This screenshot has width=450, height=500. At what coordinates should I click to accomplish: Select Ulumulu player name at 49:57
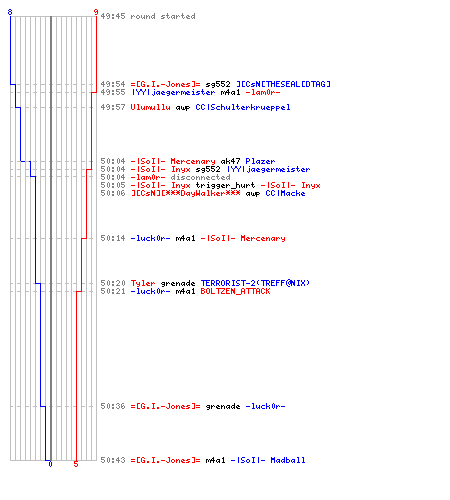[150, 107]
